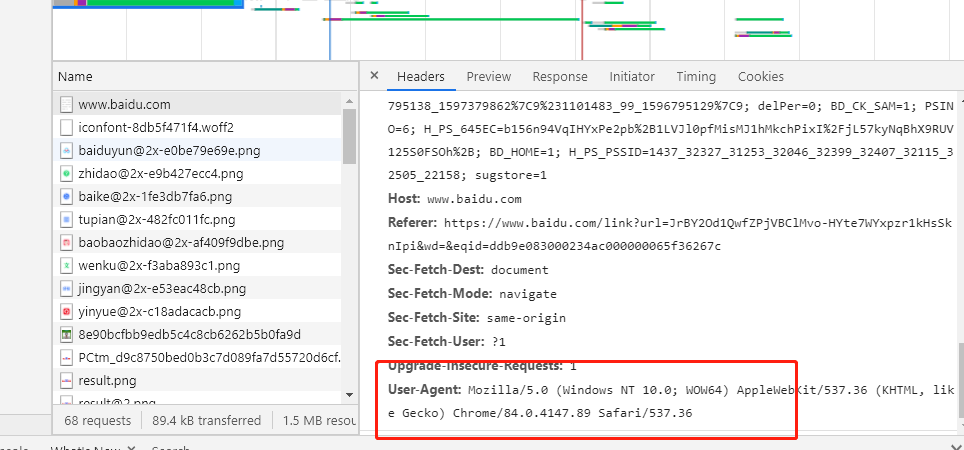Click icon beside wenku png
The height and width of the screenshot is (450, 964).
click(x=66, y=266)
